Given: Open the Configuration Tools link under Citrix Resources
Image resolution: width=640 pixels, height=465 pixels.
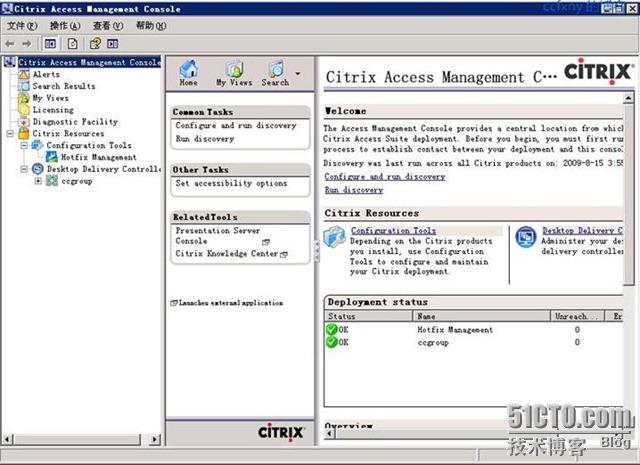Looking at the screenshot, I should point(393,231).
